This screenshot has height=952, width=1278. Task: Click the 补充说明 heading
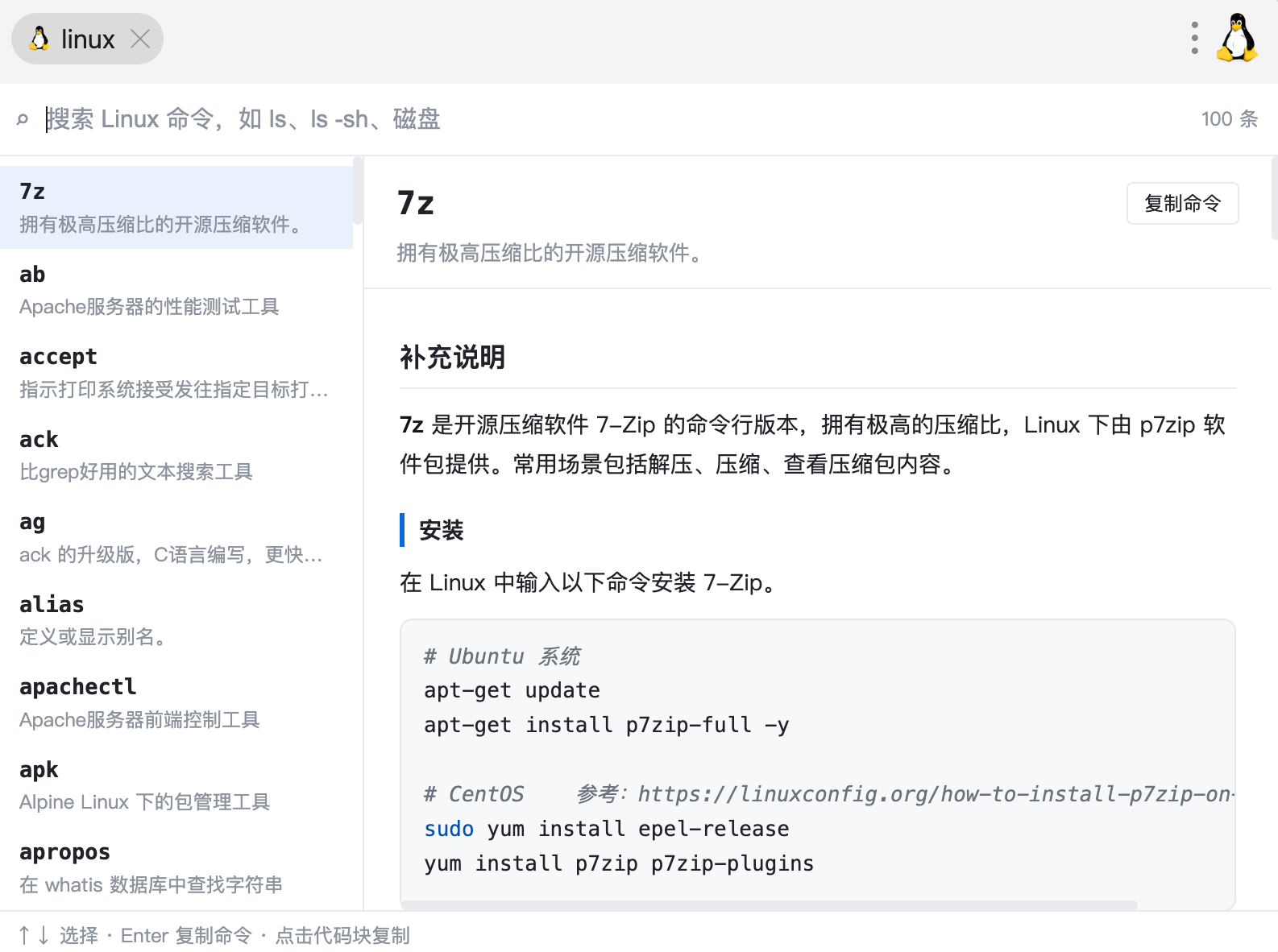[x=453, y=357]
